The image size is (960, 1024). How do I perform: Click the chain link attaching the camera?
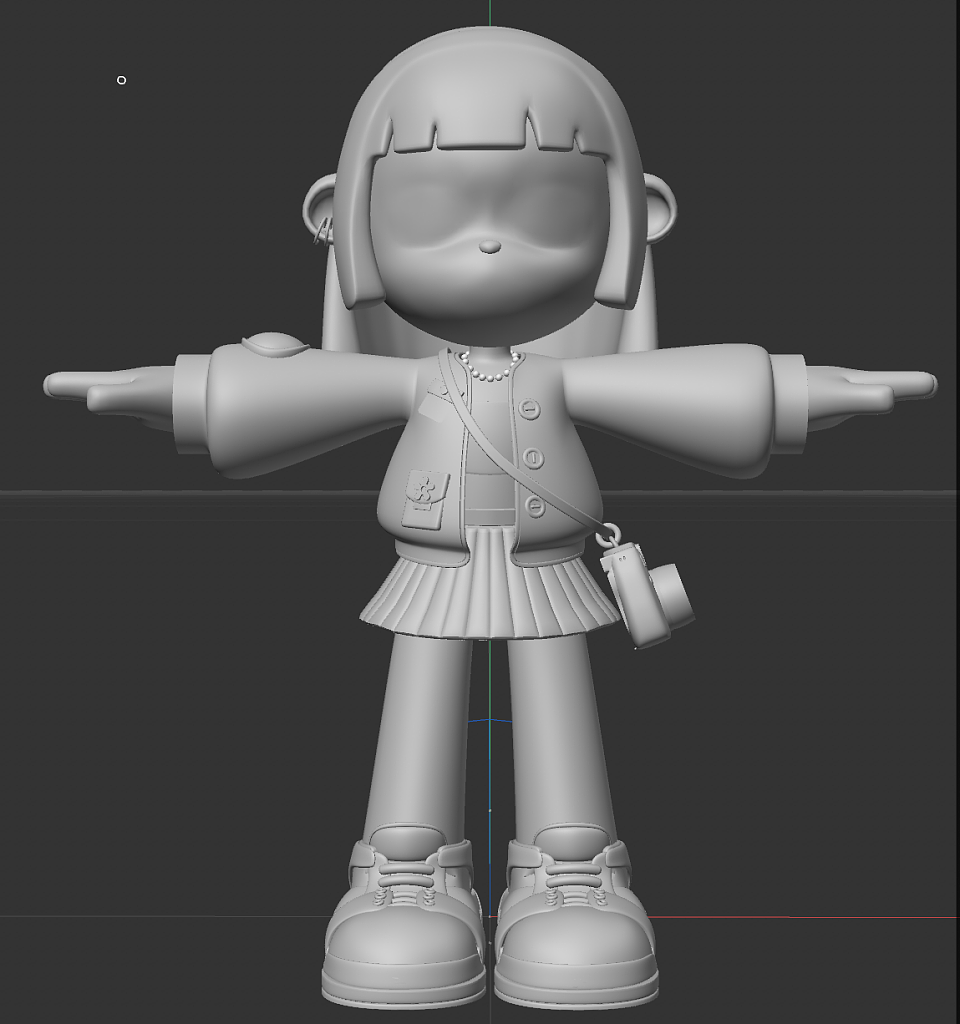(x=610, y=536)
